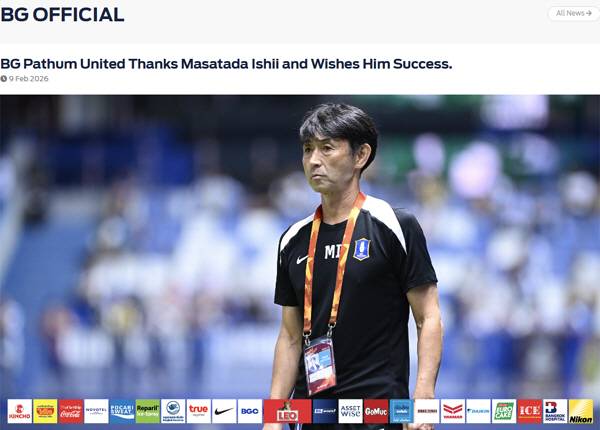600x430 pixels.
Task: Select the Nike swoosh sponsor logo
Action: [224, 411]
